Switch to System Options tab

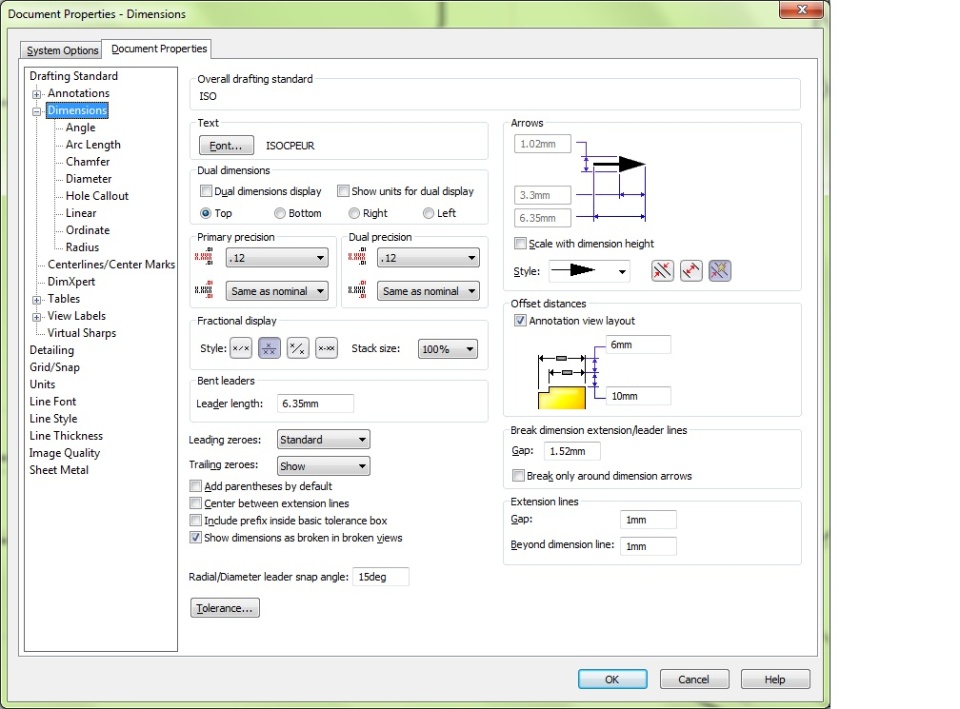coord(61,50)
